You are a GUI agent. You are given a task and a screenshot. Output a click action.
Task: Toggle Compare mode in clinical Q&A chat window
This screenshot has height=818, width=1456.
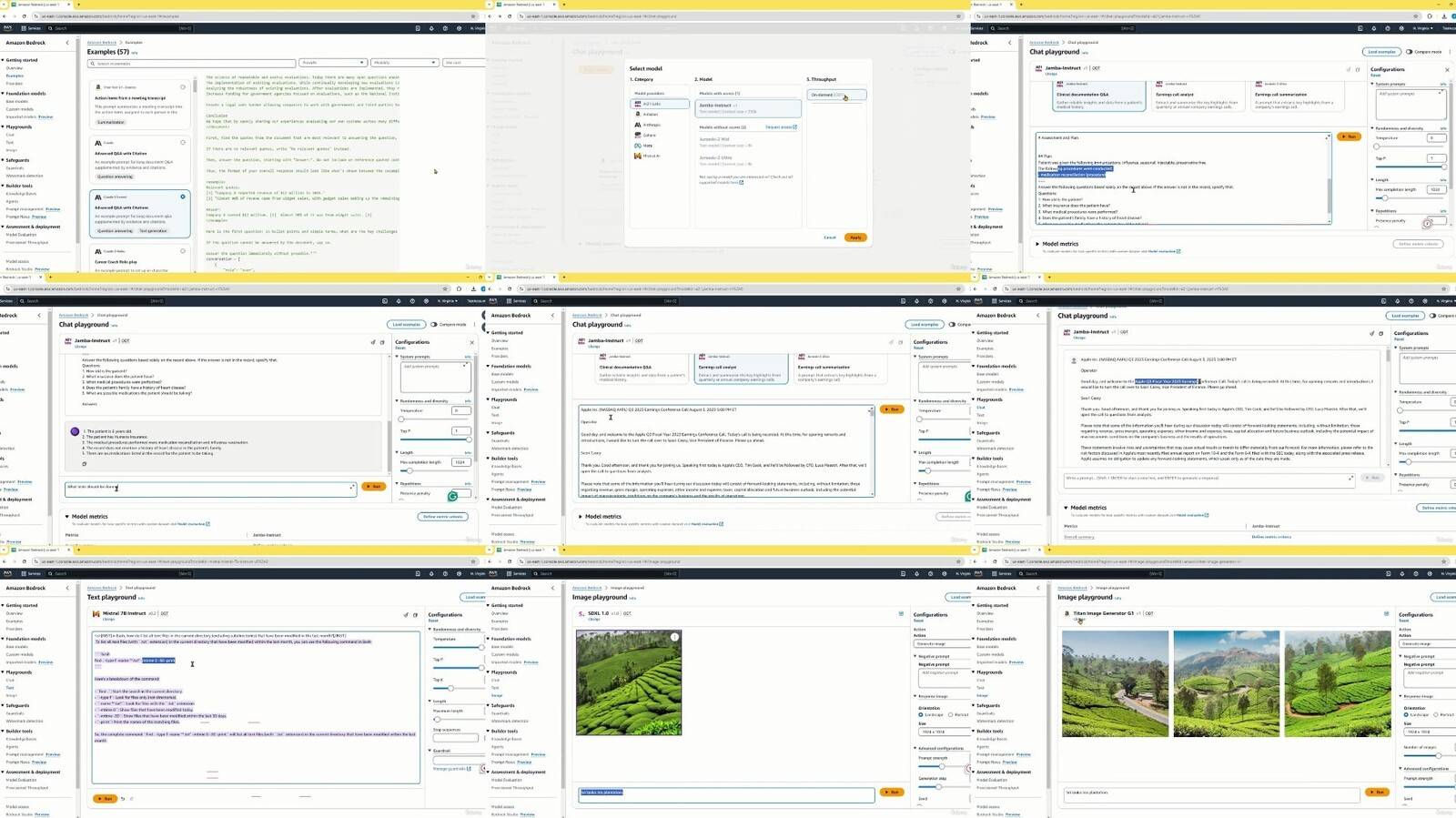coord(1410,52)
